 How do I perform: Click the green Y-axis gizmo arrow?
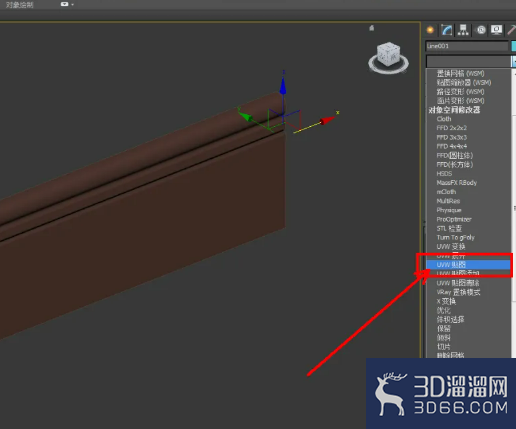pos(245,116)
